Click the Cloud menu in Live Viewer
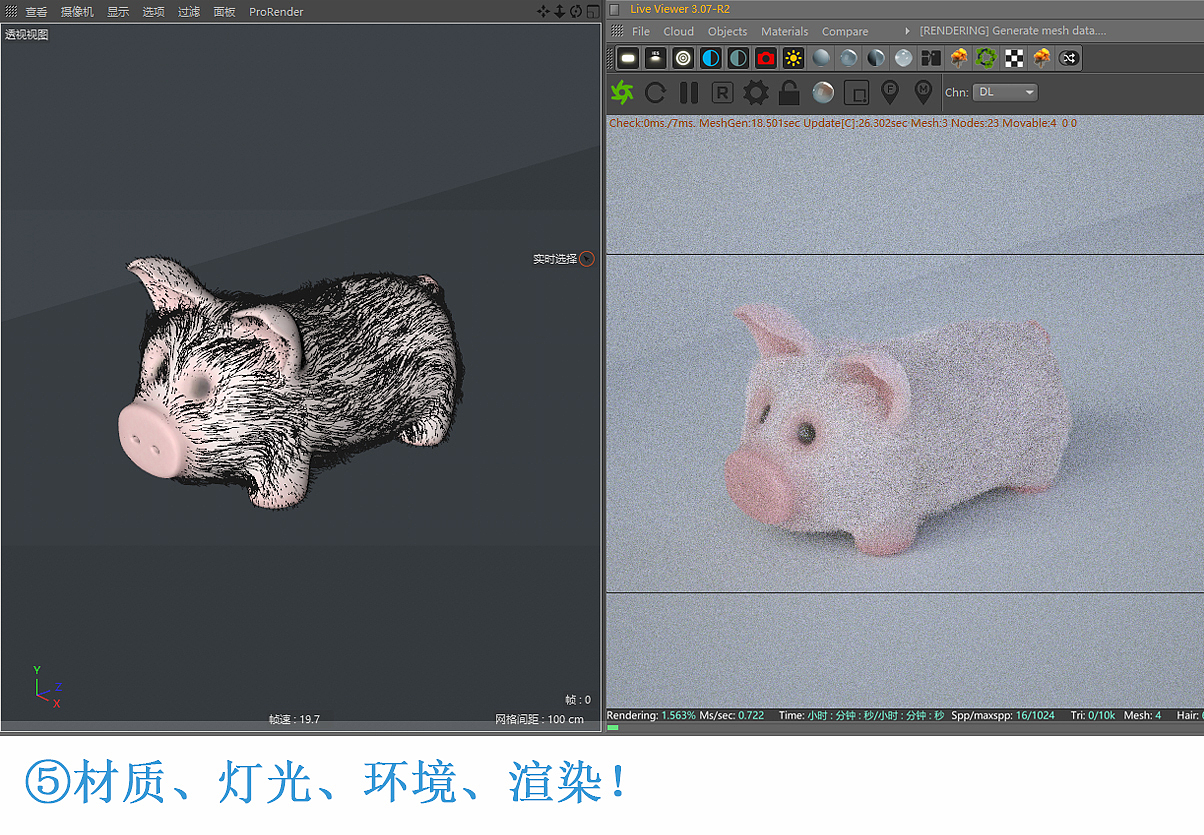The height and width of the screenshot is (835, 1204). pyautogui.click(x=678, y=31)
